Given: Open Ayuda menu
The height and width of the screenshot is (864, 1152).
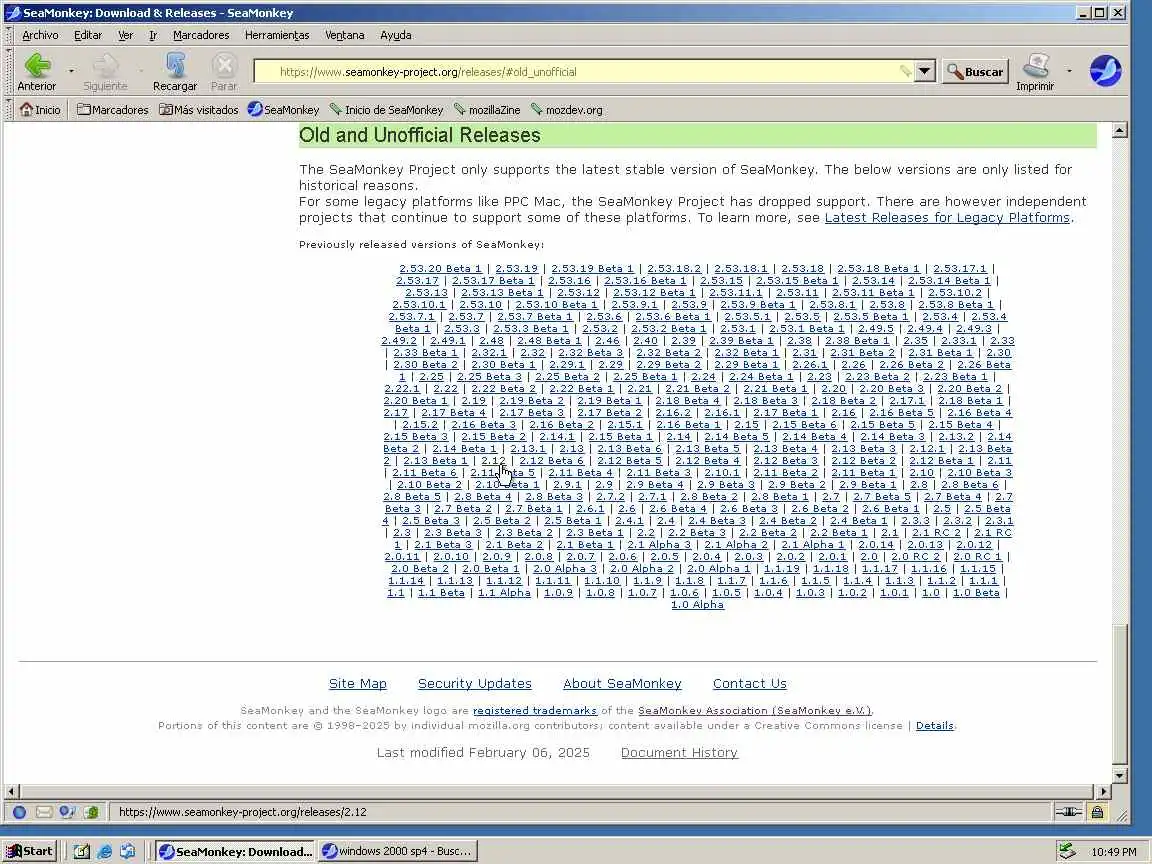Looking at the screenshot, I should click(x=395, y=35).
